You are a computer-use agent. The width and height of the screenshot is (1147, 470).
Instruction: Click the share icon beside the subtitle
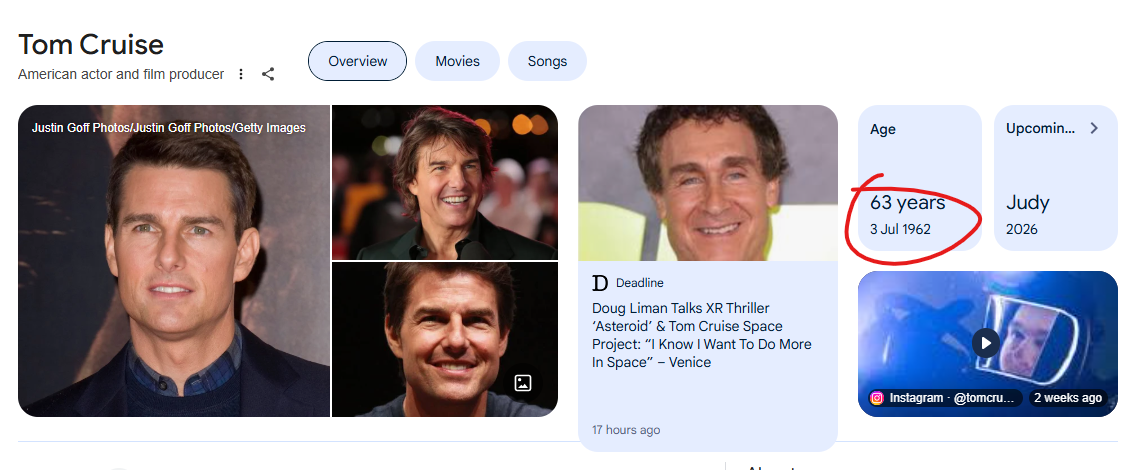(268, 74)
